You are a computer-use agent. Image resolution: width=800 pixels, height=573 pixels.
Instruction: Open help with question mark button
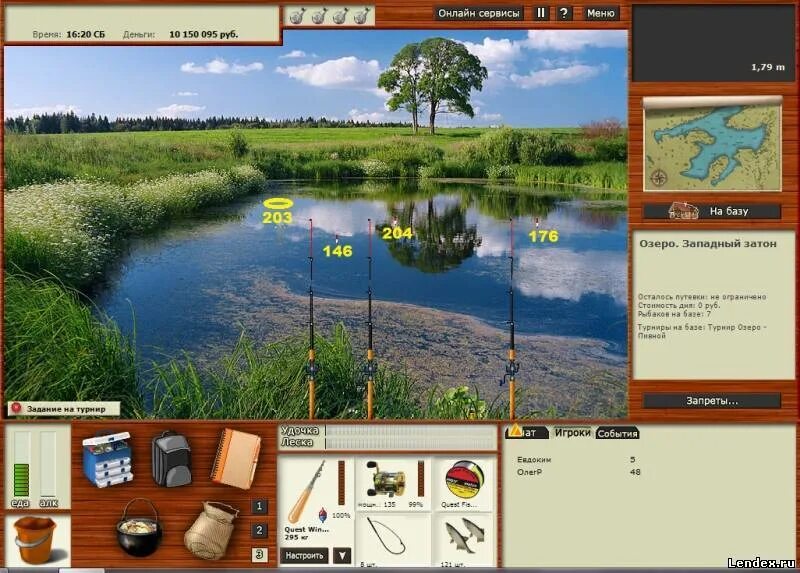pyautogui.click(x=563, y=13)
